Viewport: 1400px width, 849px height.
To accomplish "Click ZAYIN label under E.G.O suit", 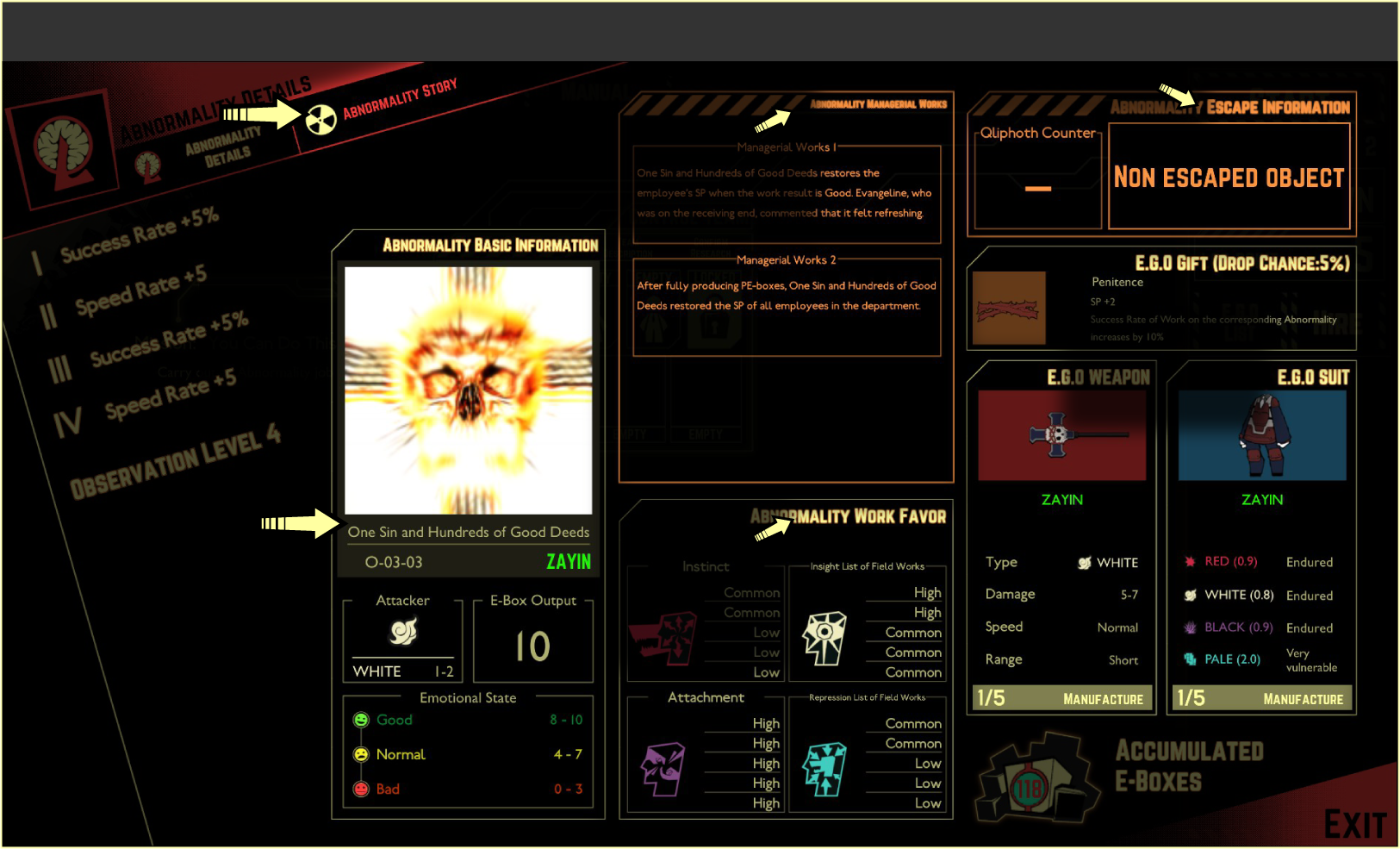I will (1262, 500).
